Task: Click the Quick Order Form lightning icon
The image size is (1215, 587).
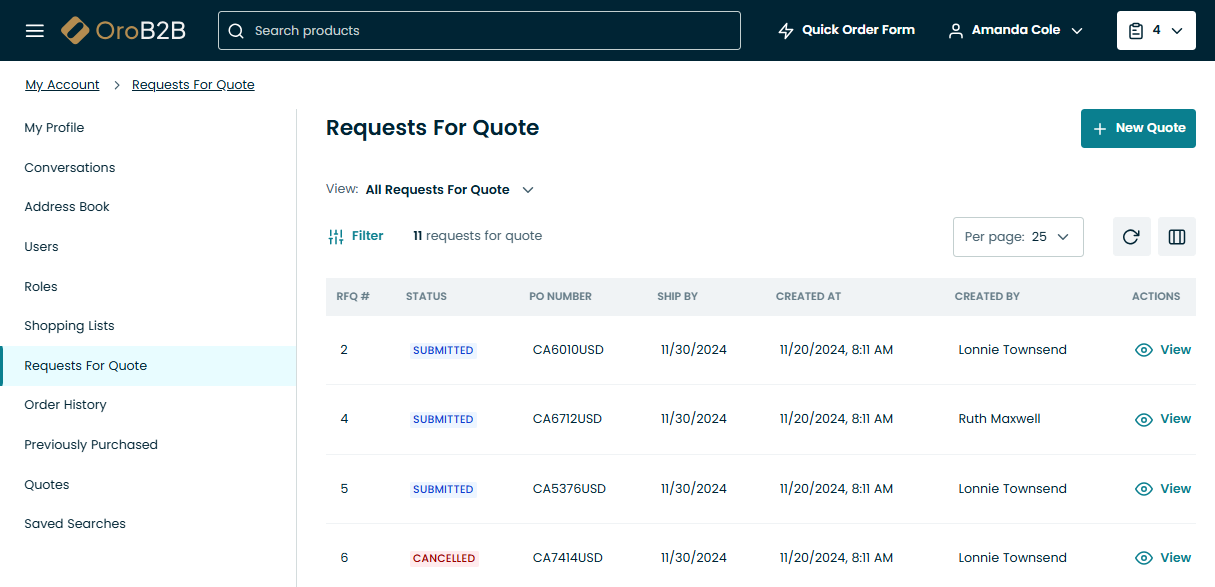Action: point(786,31)
